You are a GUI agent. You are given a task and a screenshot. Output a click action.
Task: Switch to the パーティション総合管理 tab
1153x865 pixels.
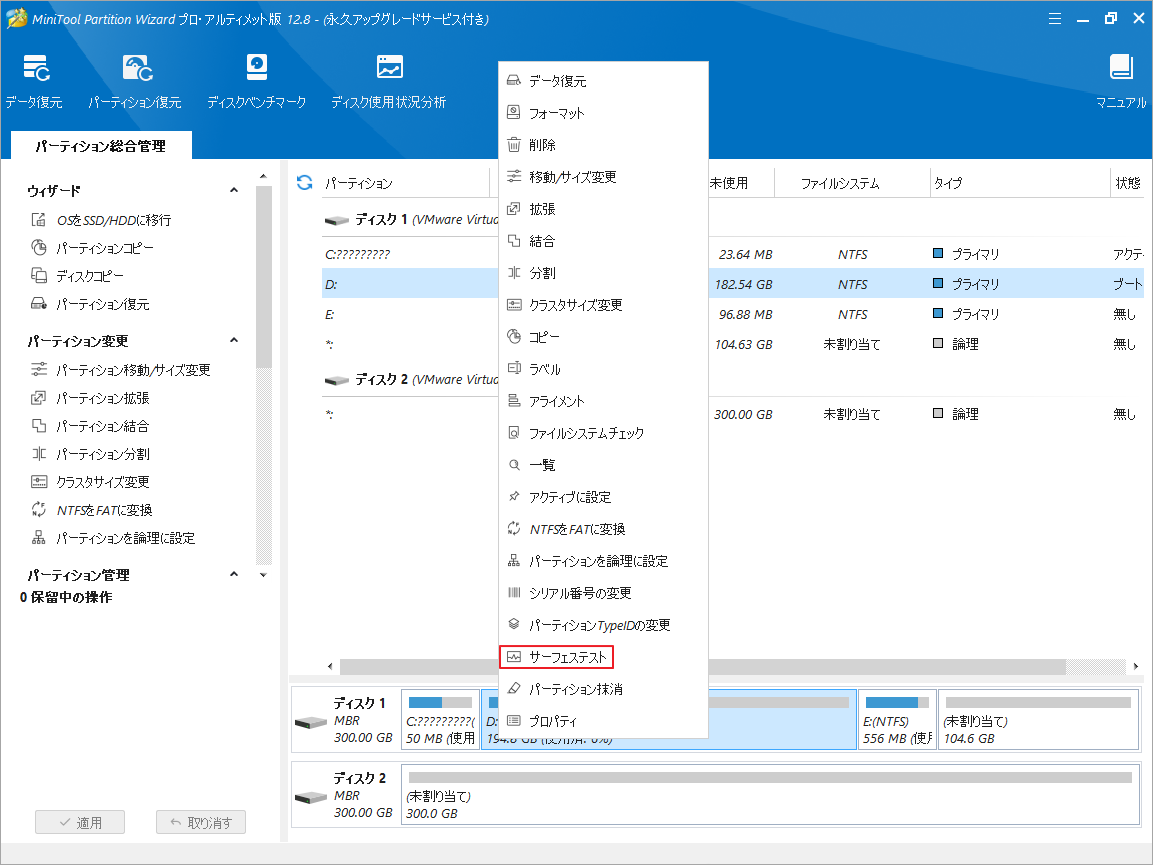click(x=100, y=146)
